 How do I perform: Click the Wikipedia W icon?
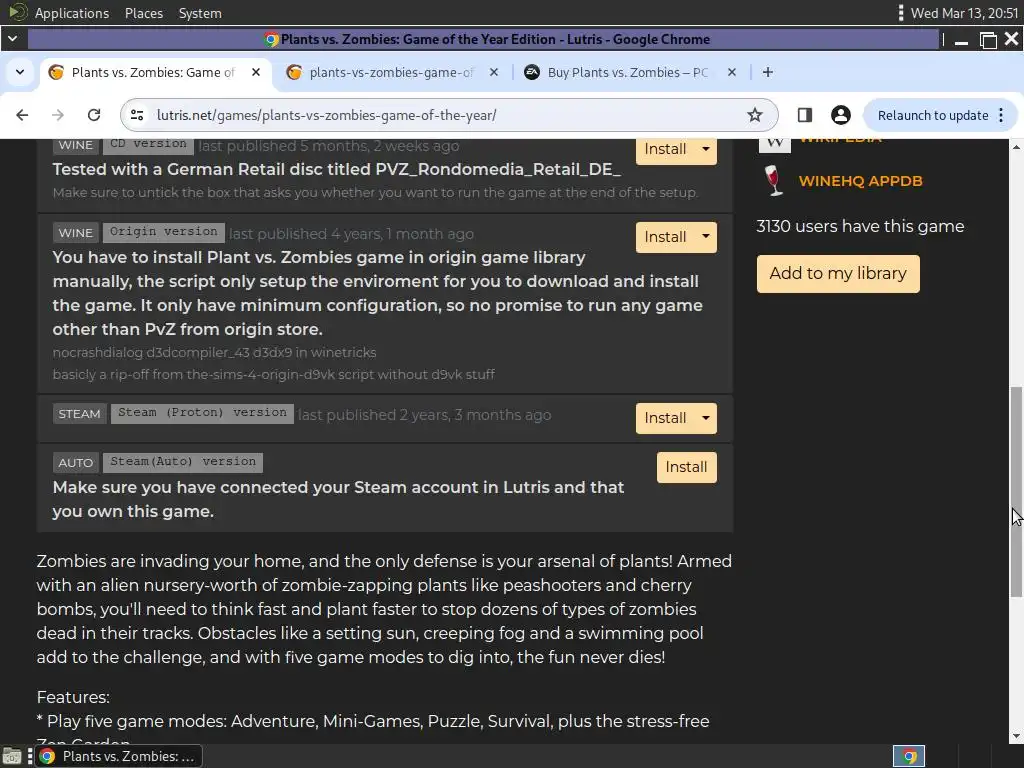[x=775, y=145]
